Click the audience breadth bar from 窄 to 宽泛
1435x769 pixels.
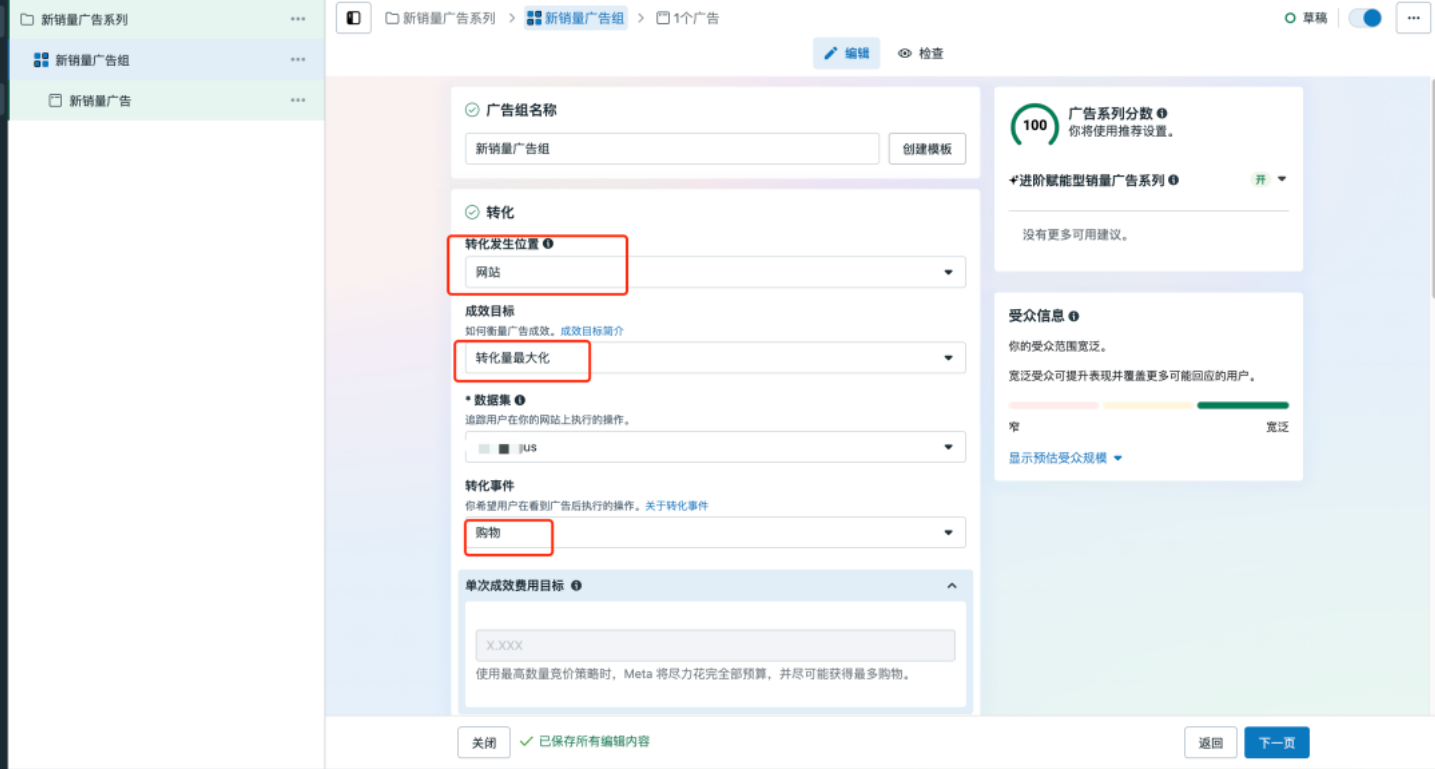tap(1147, 405)
